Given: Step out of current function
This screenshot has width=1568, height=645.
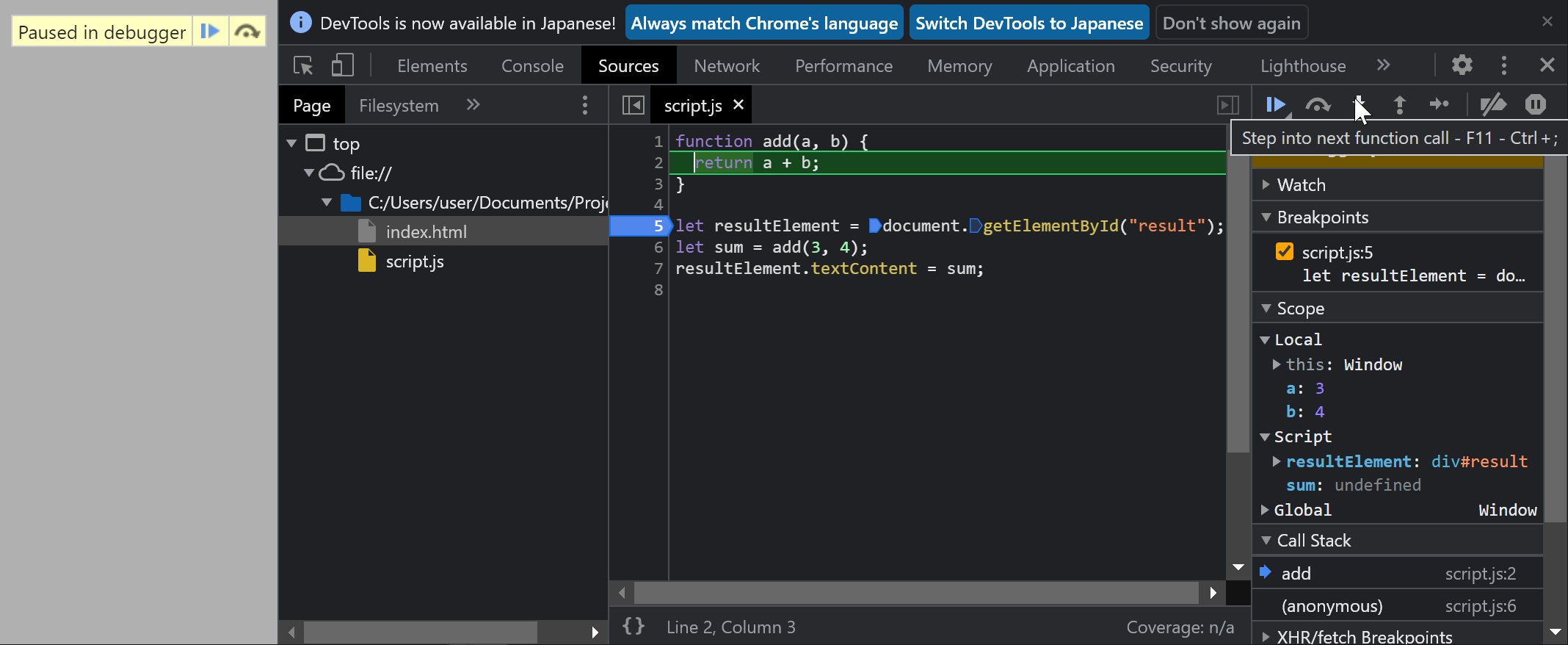Looking at the screenshot, I should click(1400, 105).
